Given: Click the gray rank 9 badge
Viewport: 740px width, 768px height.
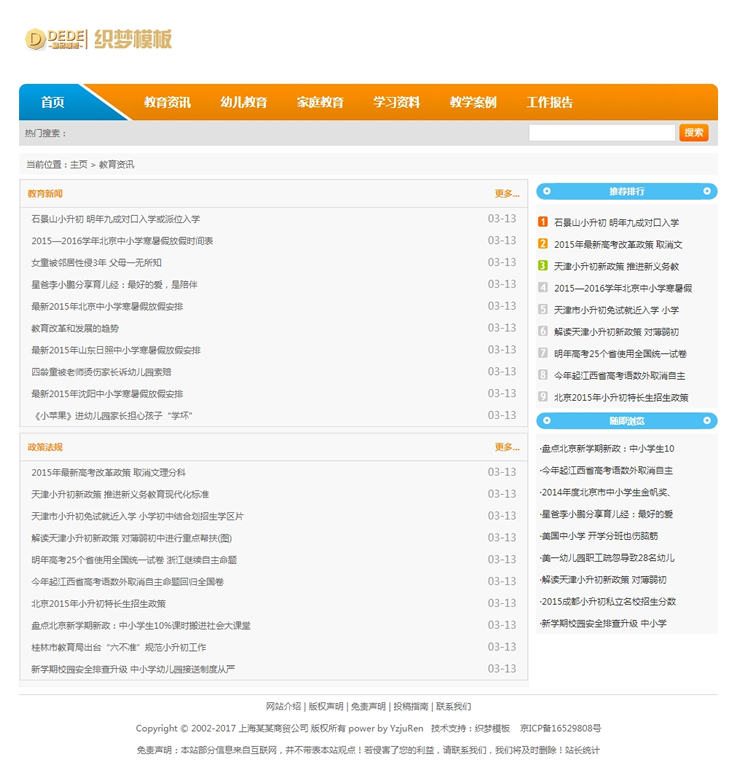Looking at the screenshot, I should click(543, 397).
